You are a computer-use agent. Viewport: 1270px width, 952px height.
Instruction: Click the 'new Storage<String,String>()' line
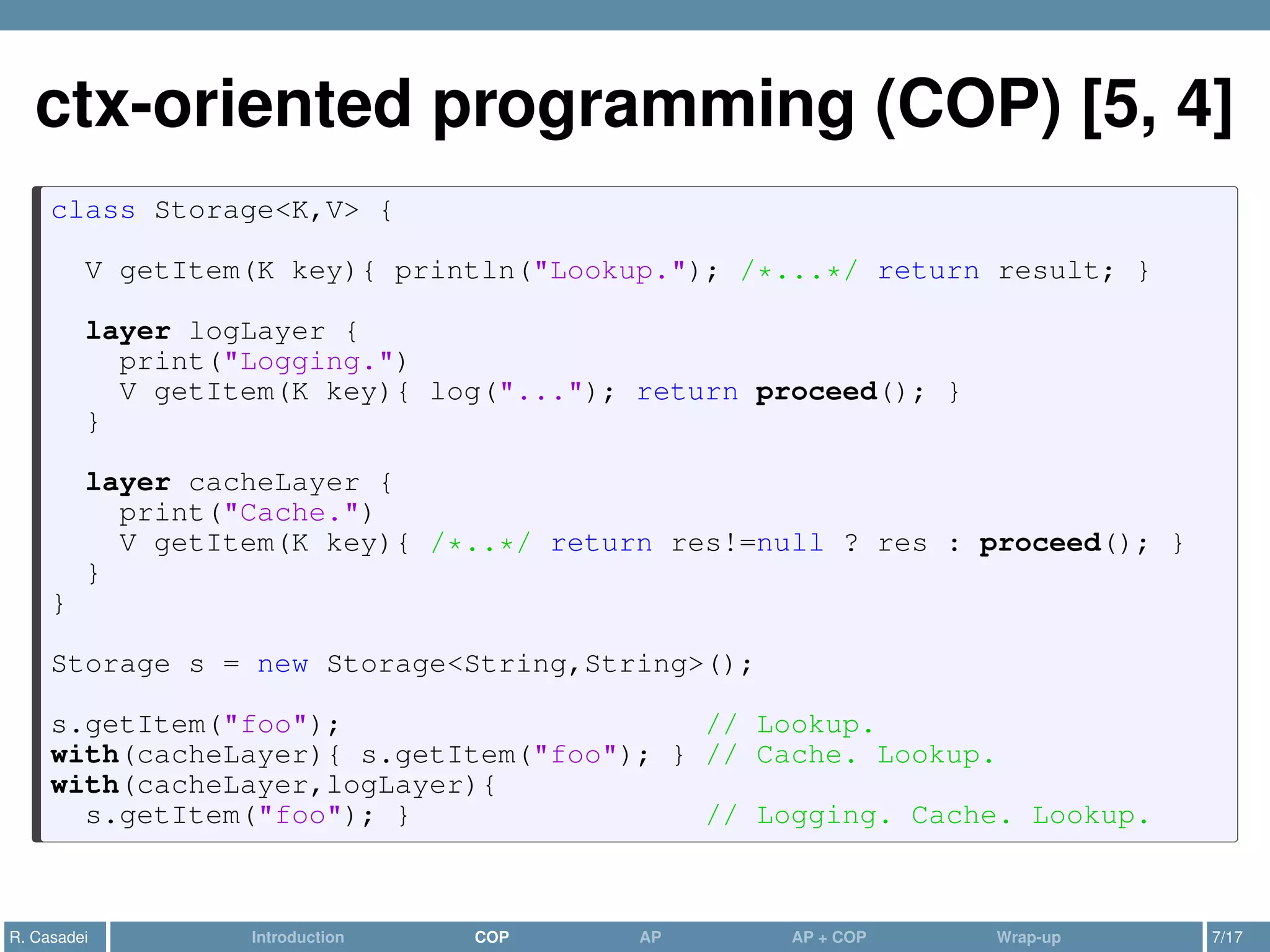[x=402, y=664]
